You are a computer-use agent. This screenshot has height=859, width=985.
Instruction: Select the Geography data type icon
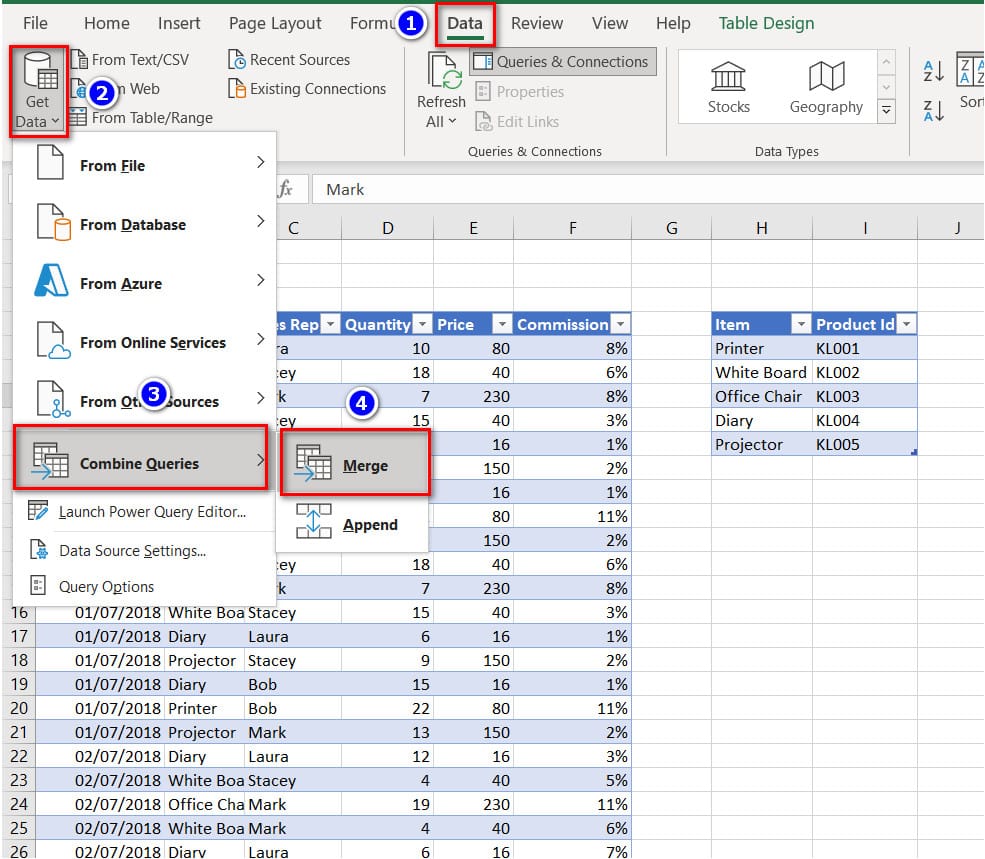tap(825, 77)
